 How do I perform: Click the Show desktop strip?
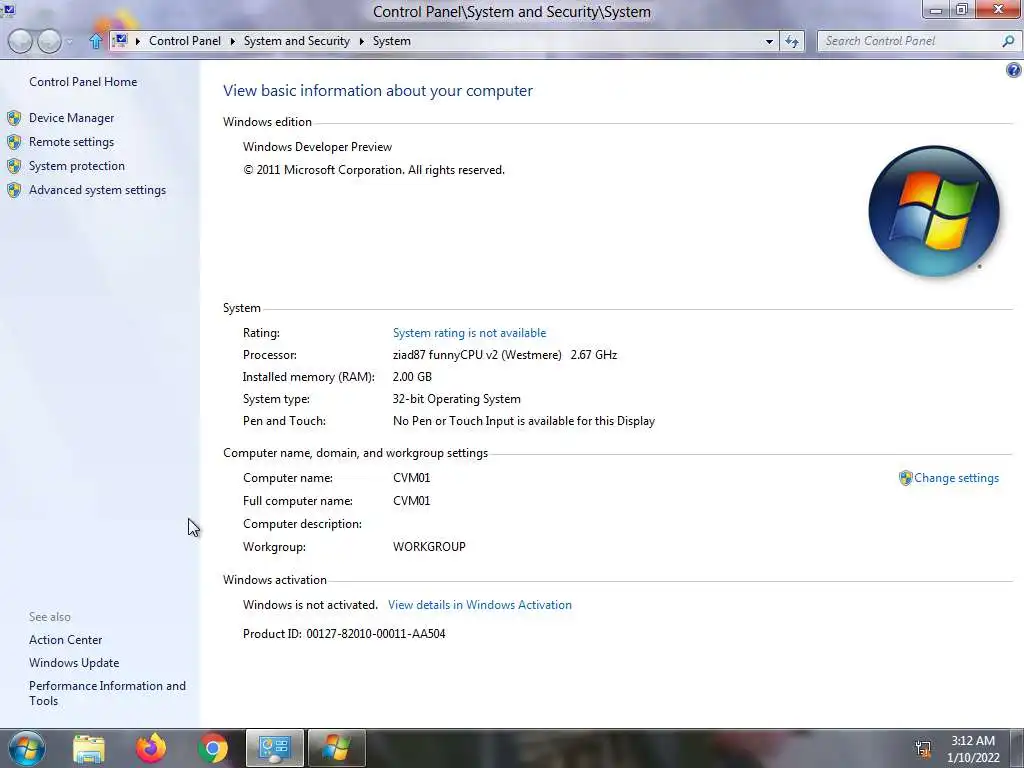click(1016, 748)
